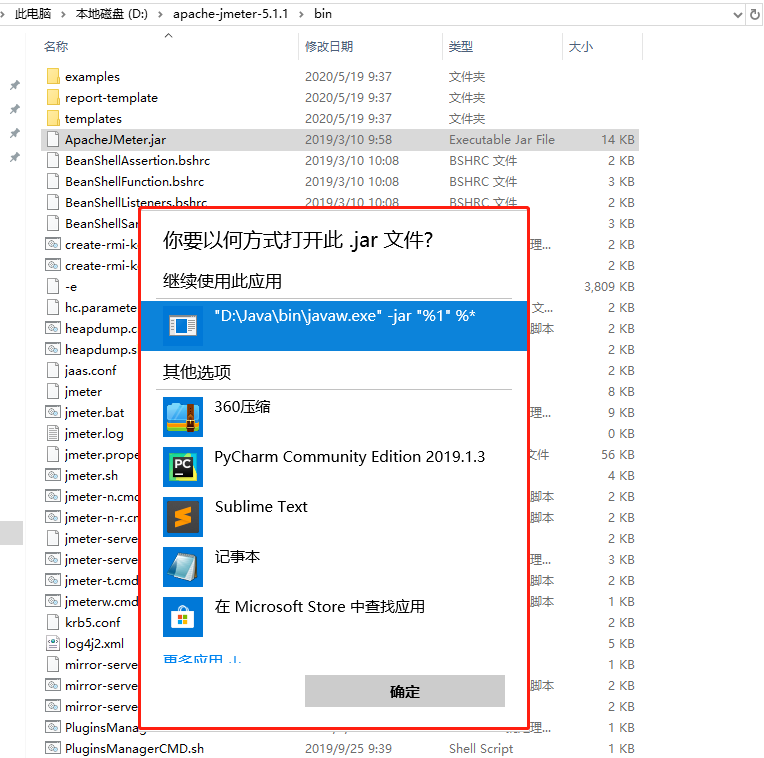Click the templates folder icon
This screenshot has height=758, width=764.
[x=54, y=118]
